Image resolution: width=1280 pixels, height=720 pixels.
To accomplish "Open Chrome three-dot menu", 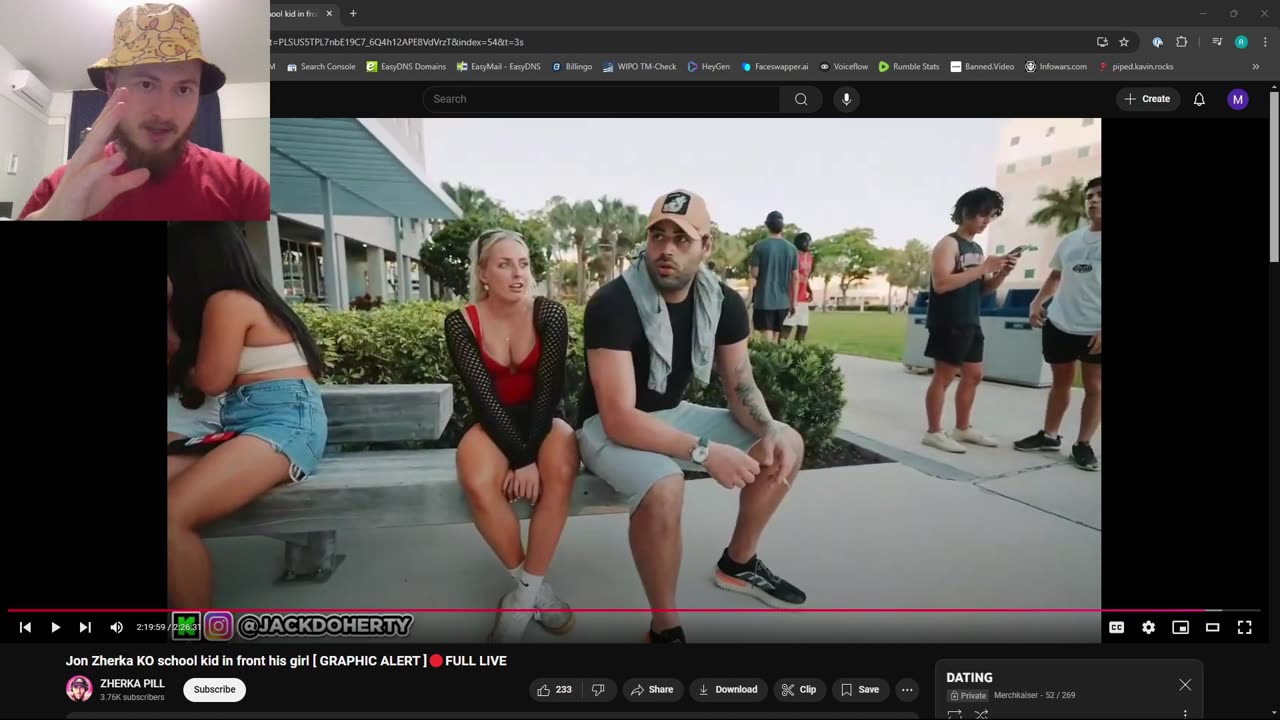I will click(x=1266, y=42).
